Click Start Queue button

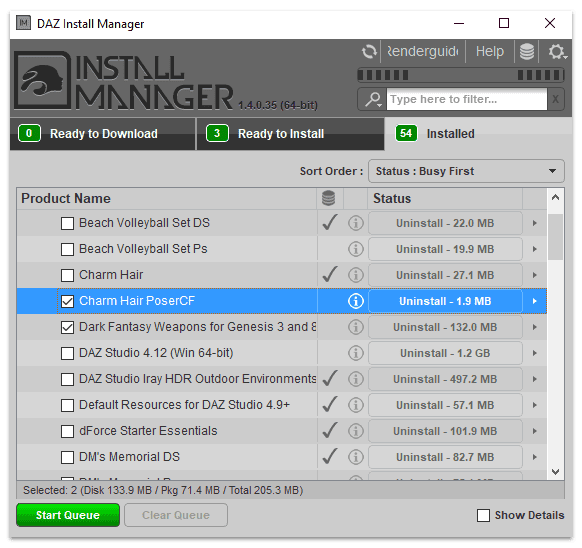click(68, 515)
